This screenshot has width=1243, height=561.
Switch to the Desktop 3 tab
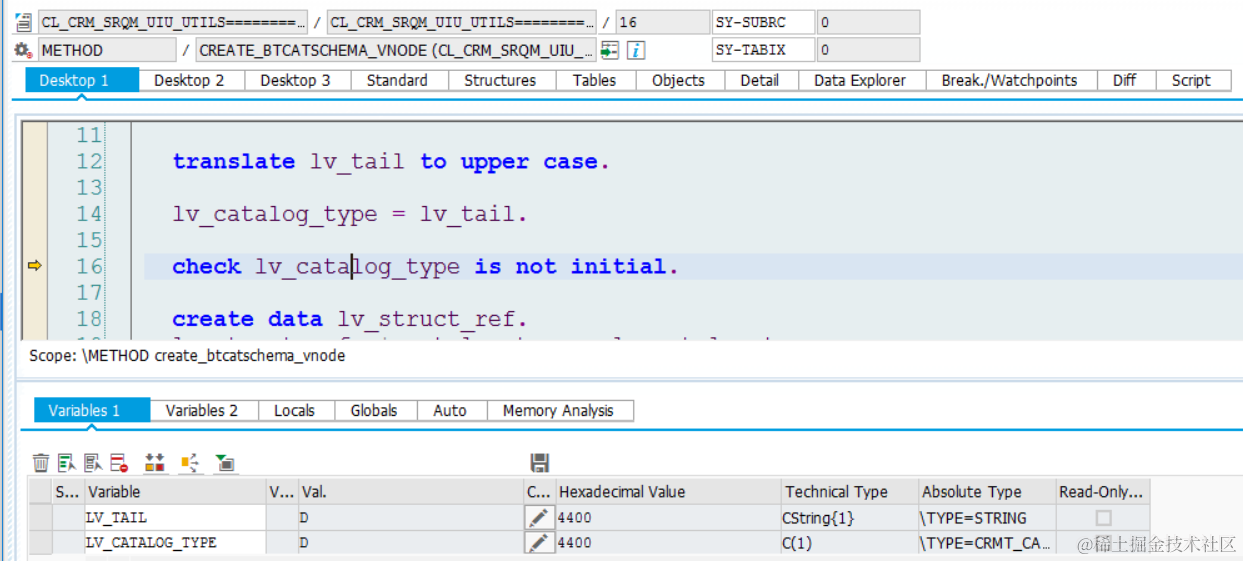coord(295,80)
